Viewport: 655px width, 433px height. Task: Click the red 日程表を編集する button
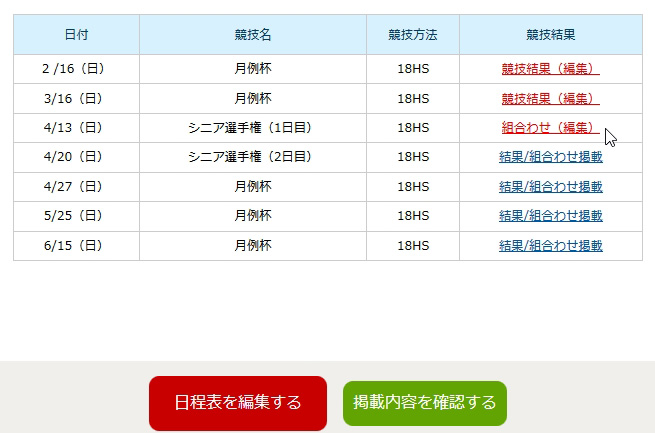(238, 403)
